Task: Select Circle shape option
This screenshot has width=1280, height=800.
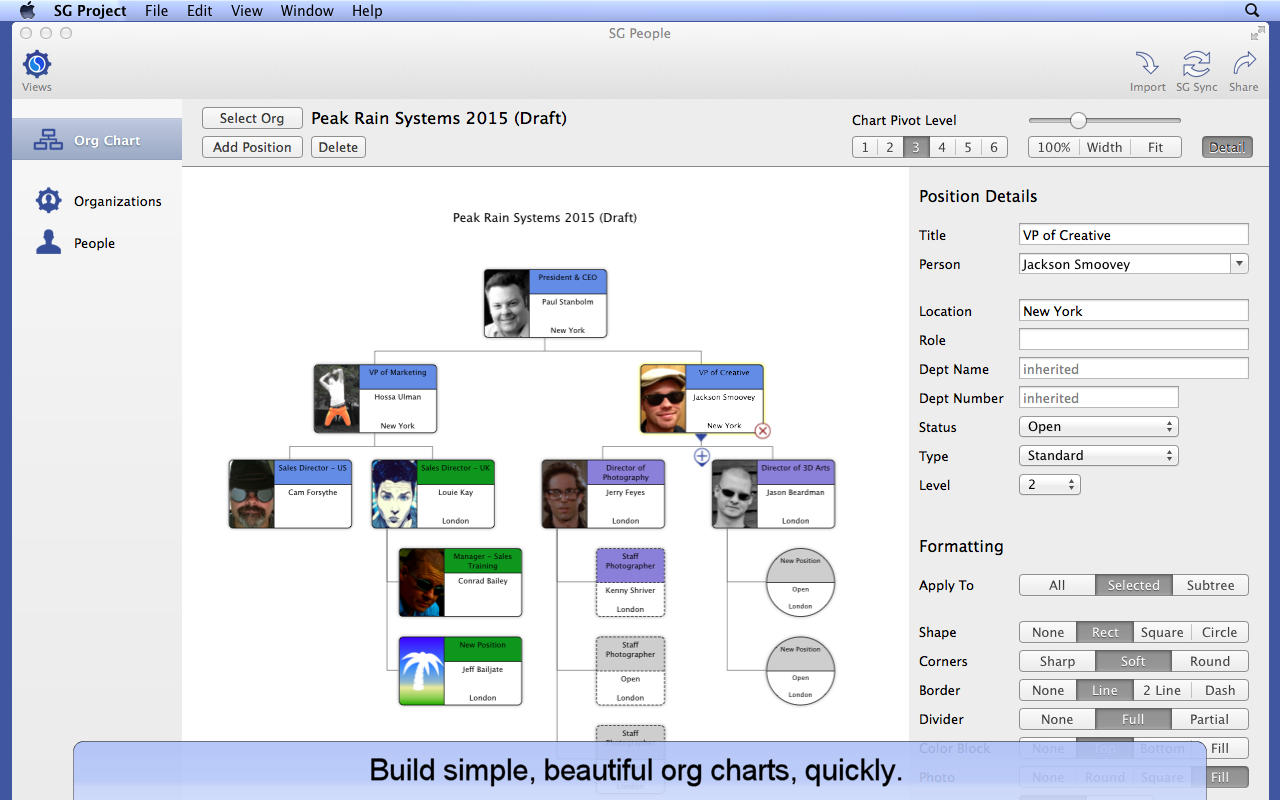Action: (x=1219, y=632)
